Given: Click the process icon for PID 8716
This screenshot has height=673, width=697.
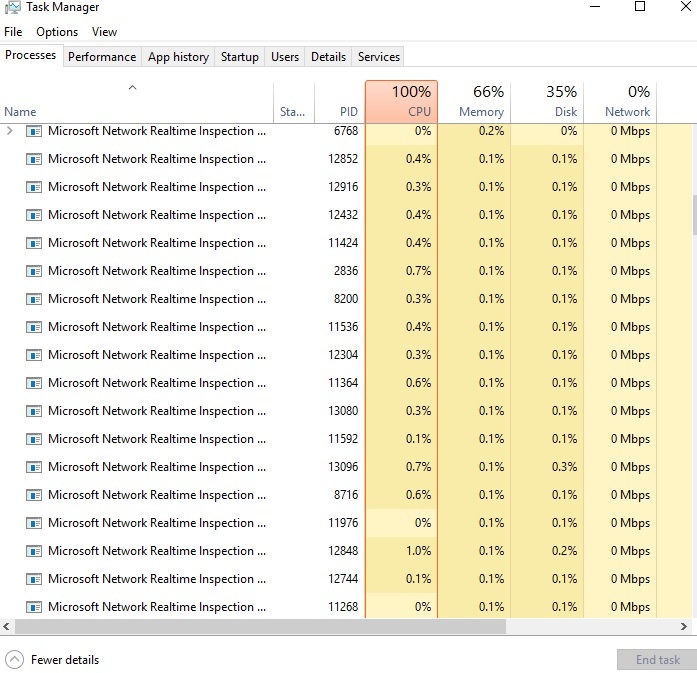Looking at the screenshot, I should [x=34, y=495].
